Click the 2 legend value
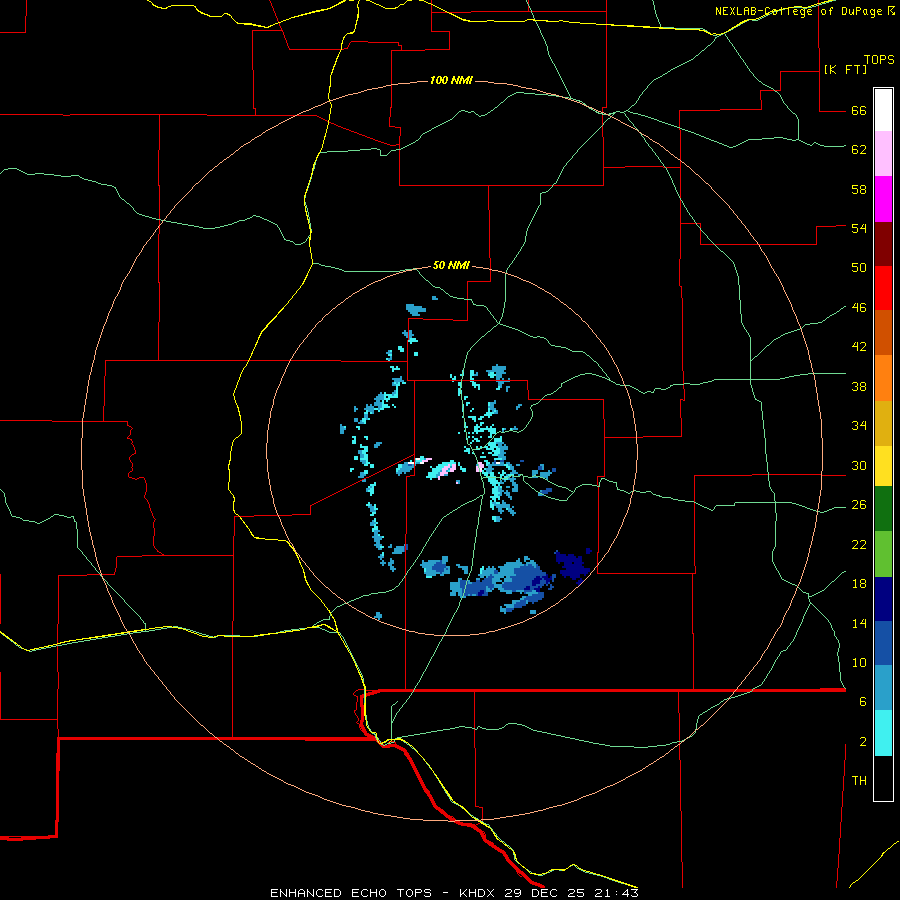The width and height of the screenshot is (900, 900). click(x=863, y=742)
